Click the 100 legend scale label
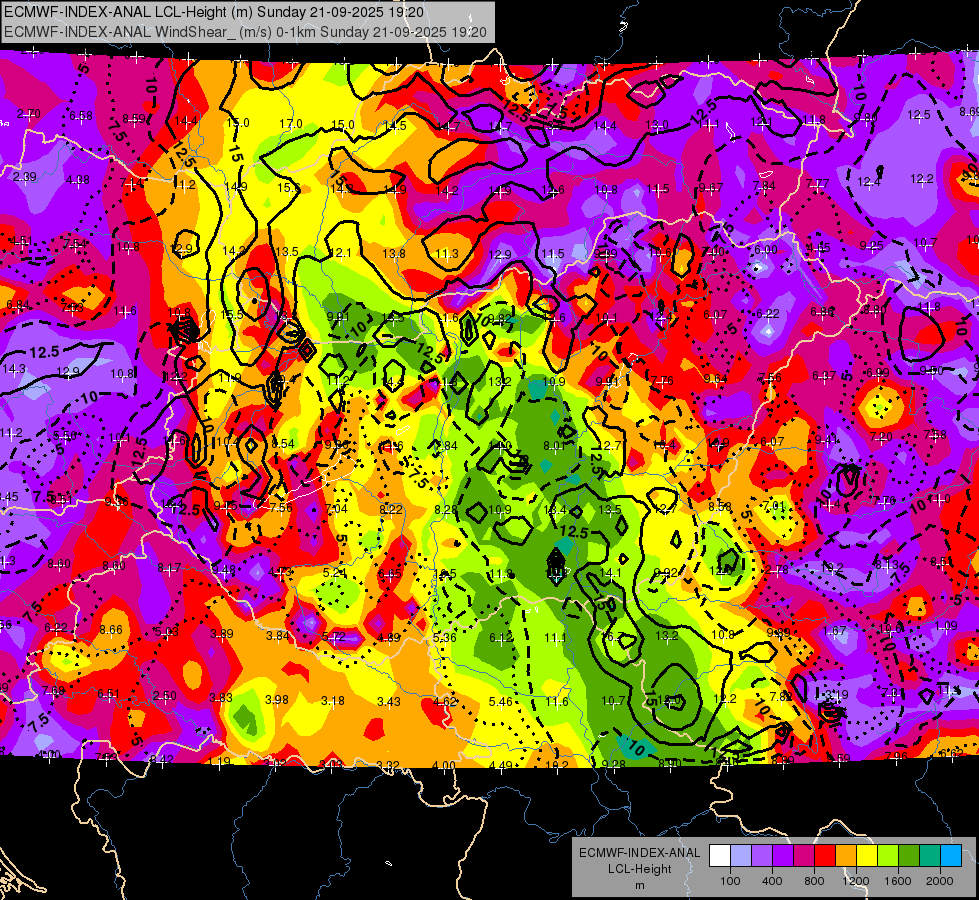The width and height of the screenshot is (979, 900). click(x=730, y=881)
